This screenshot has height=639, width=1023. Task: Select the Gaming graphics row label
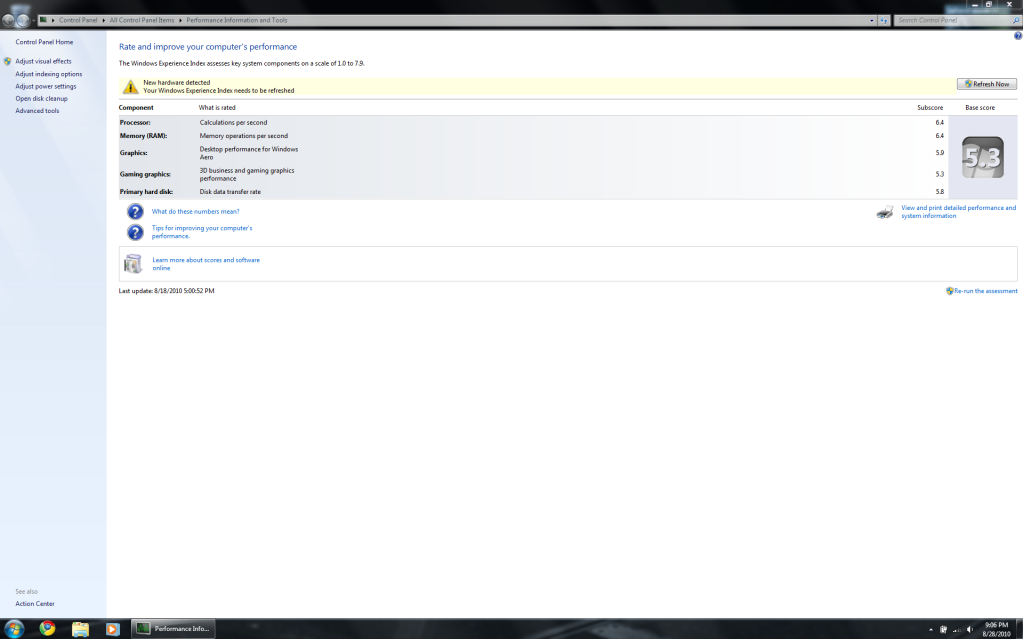tap(145, 174)
